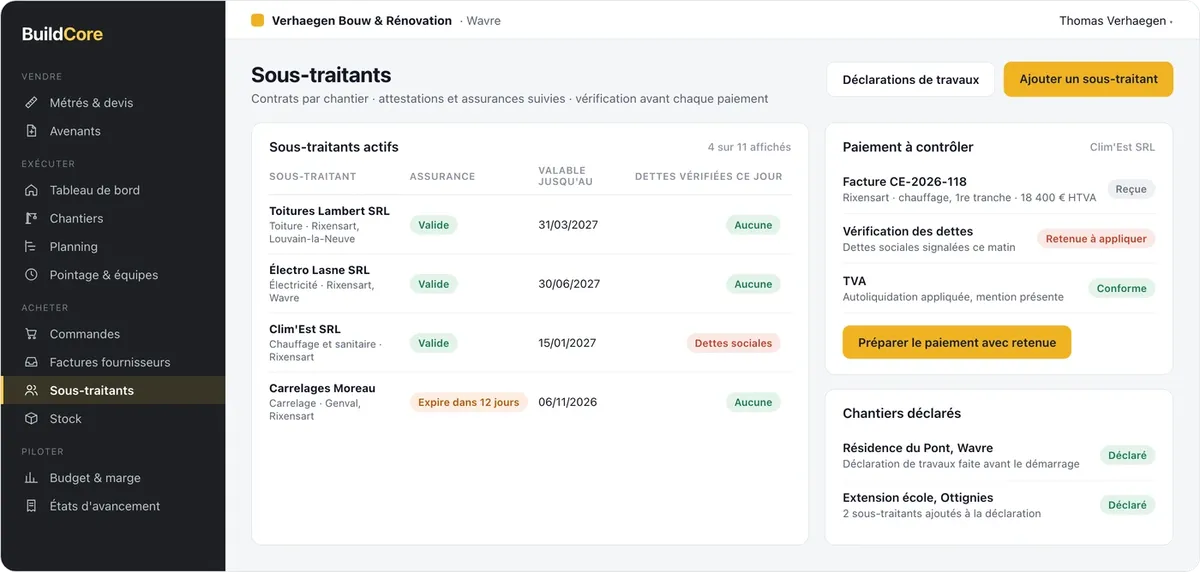Click Déclaré badge for Extension école
Screen dimensions: 1200x572
1127,505
